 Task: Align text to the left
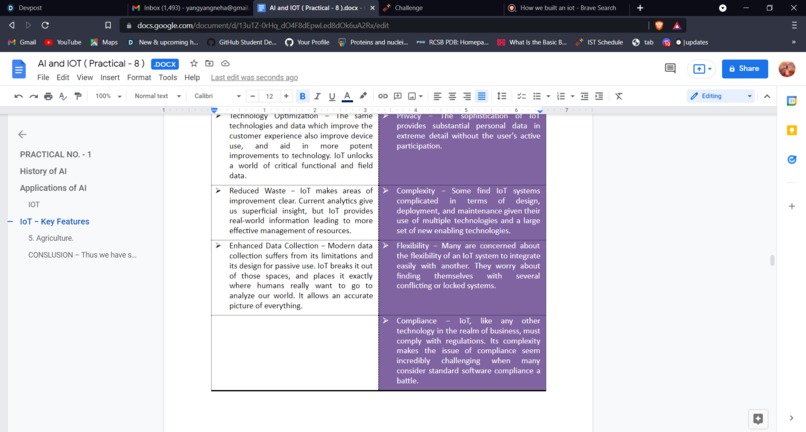[437, 96]
